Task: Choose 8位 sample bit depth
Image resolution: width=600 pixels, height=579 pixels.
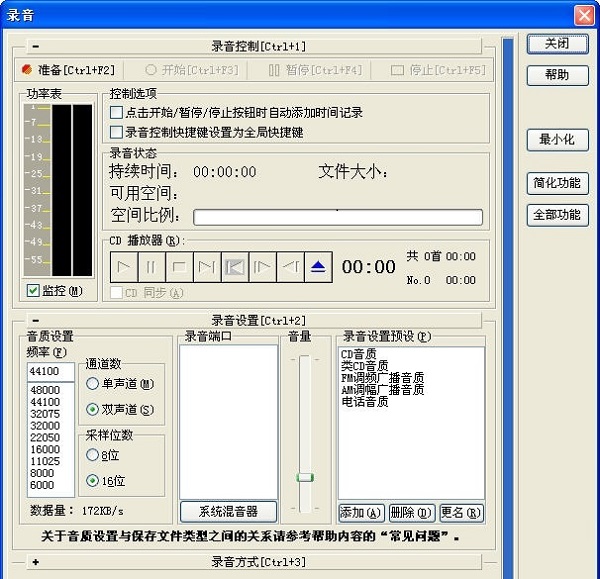Action: point(93,455)
